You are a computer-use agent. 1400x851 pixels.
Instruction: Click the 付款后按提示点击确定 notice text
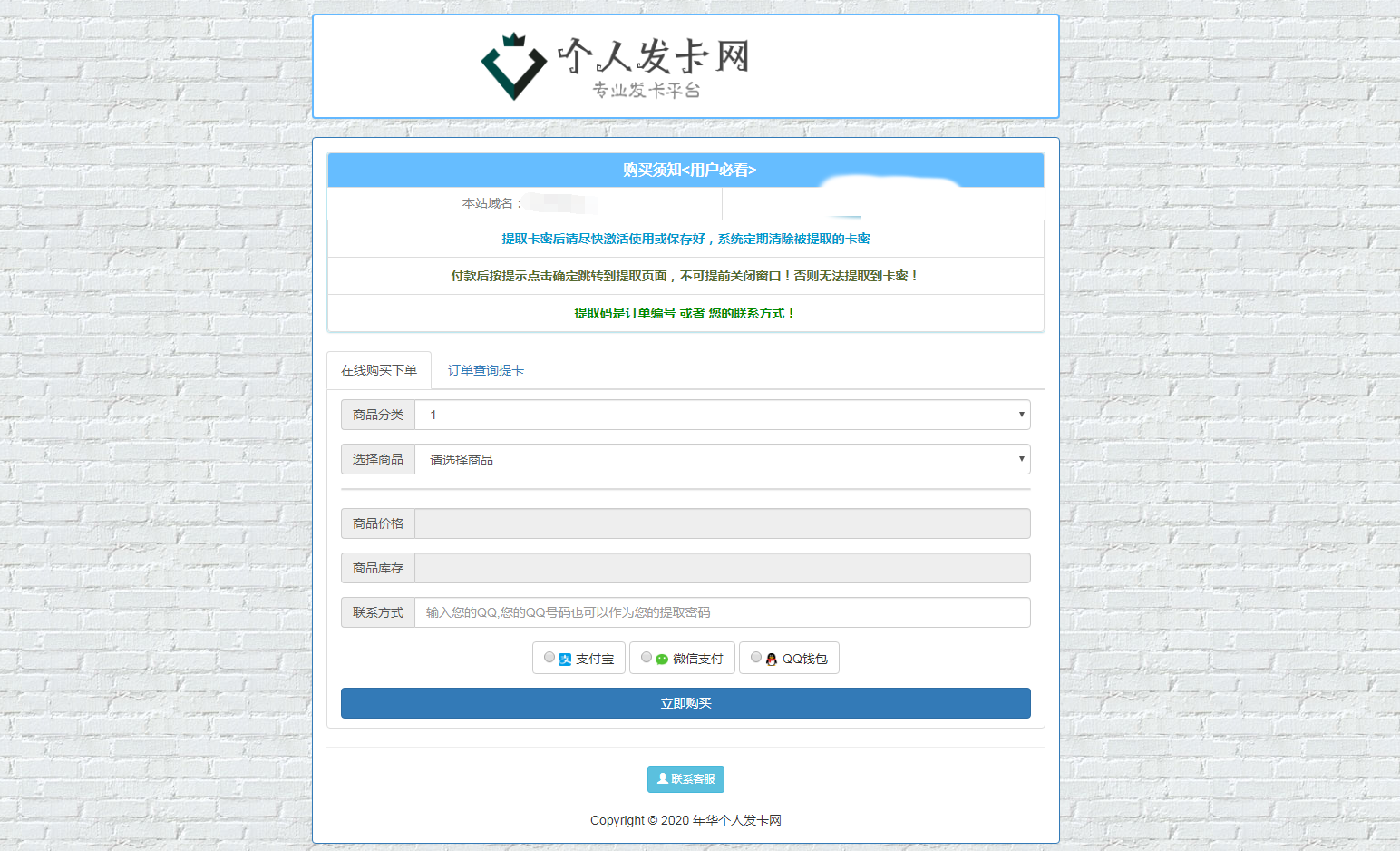point(685,276)
